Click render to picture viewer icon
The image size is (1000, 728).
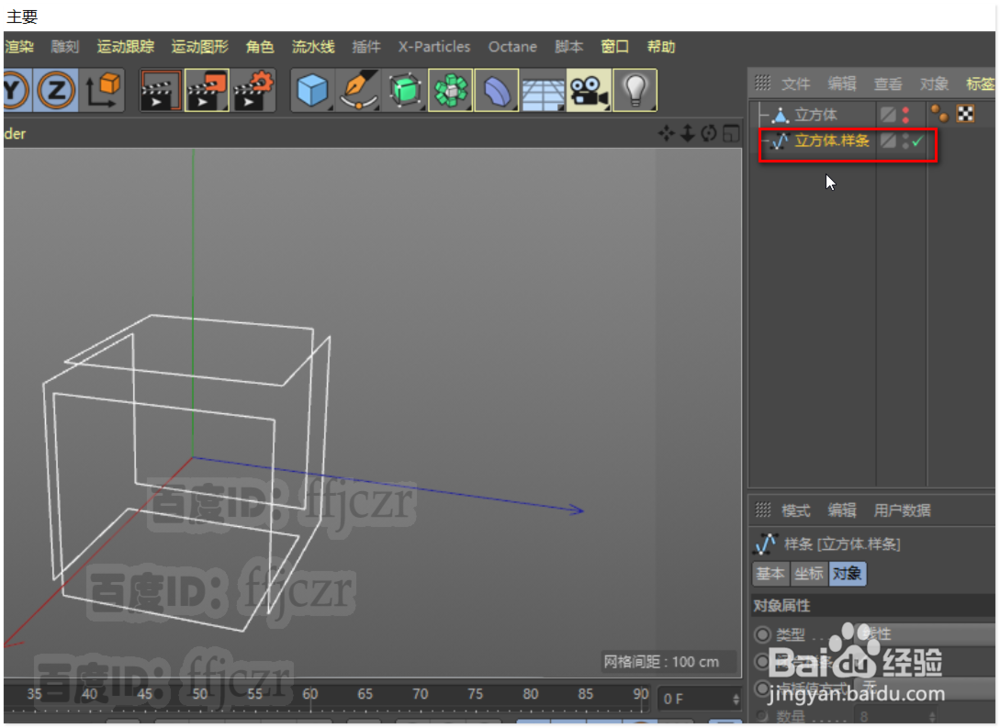point(206,91)
